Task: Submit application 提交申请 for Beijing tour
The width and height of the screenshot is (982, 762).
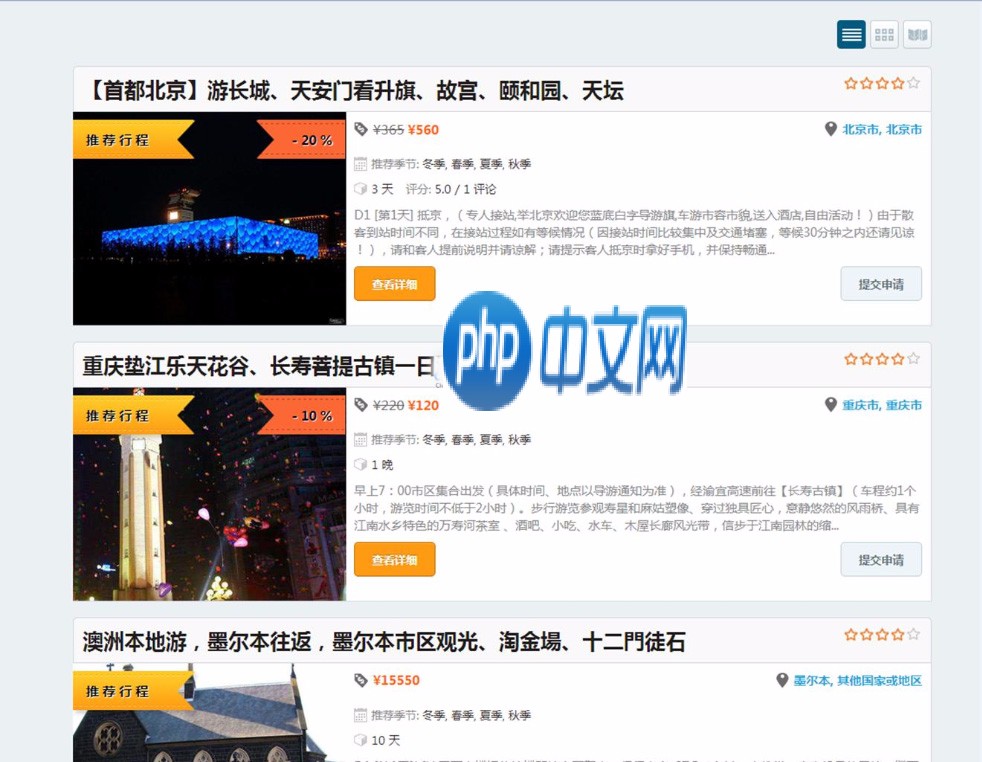Action: [881, 284]
